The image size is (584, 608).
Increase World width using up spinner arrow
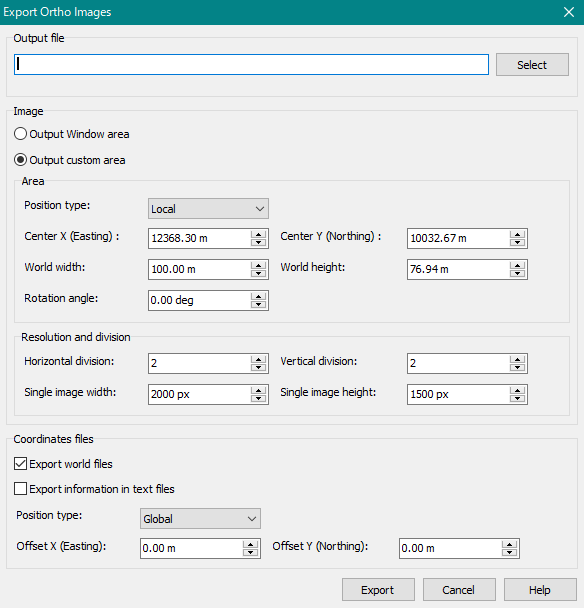[258, 265]
